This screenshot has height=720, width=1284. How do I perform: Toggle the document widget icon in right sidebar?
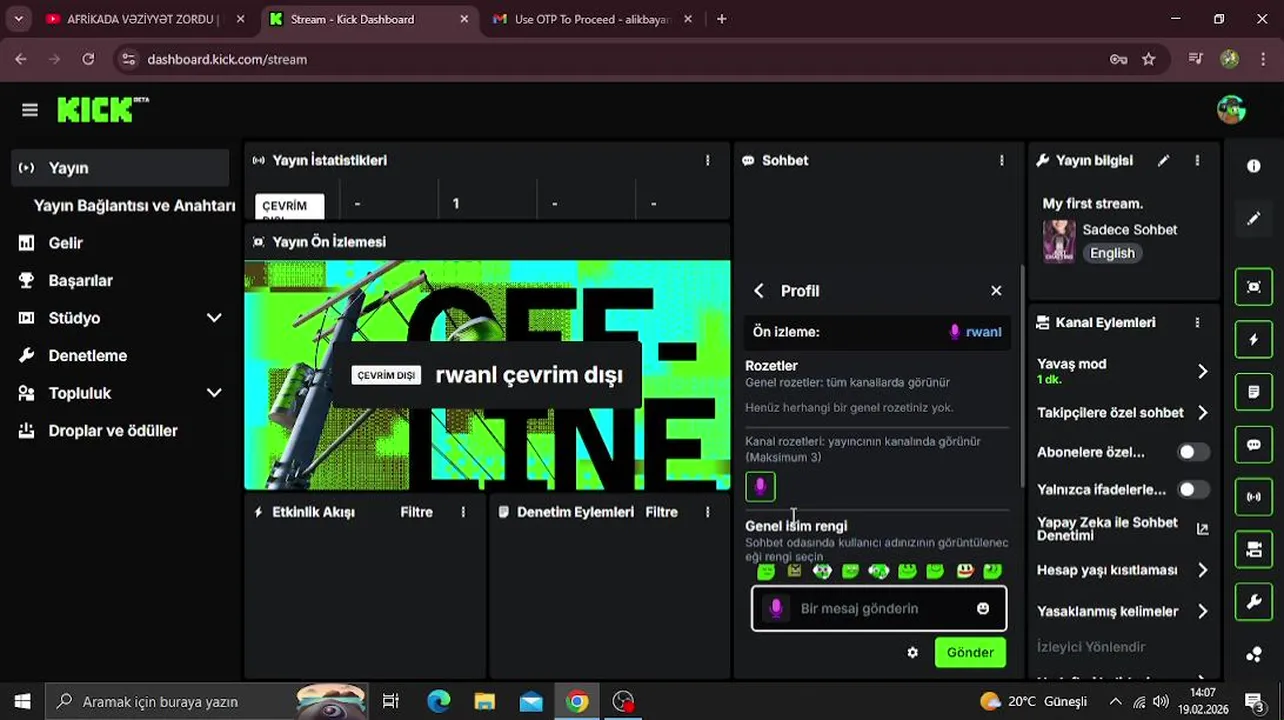tap(1254, 392)
